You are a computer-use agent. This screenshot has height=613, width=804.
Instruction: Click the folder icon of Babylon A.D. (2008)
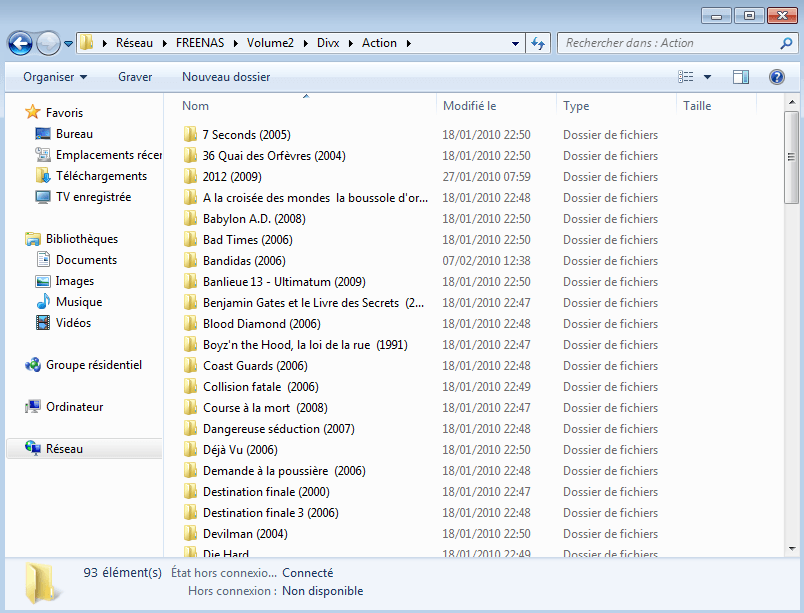pyautogui.click(x=190, y=218)
